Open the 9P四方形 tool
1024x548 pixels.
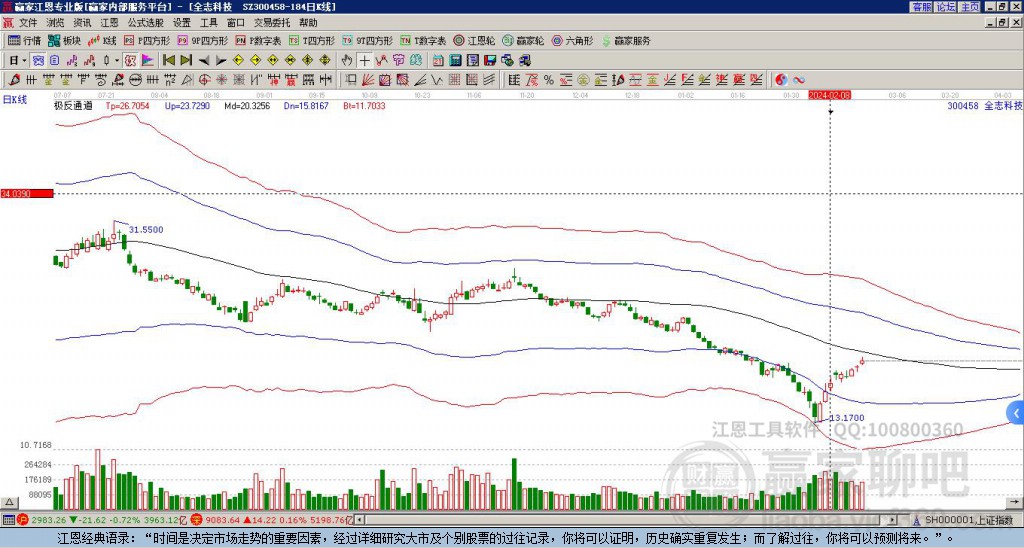coord(202,40)
